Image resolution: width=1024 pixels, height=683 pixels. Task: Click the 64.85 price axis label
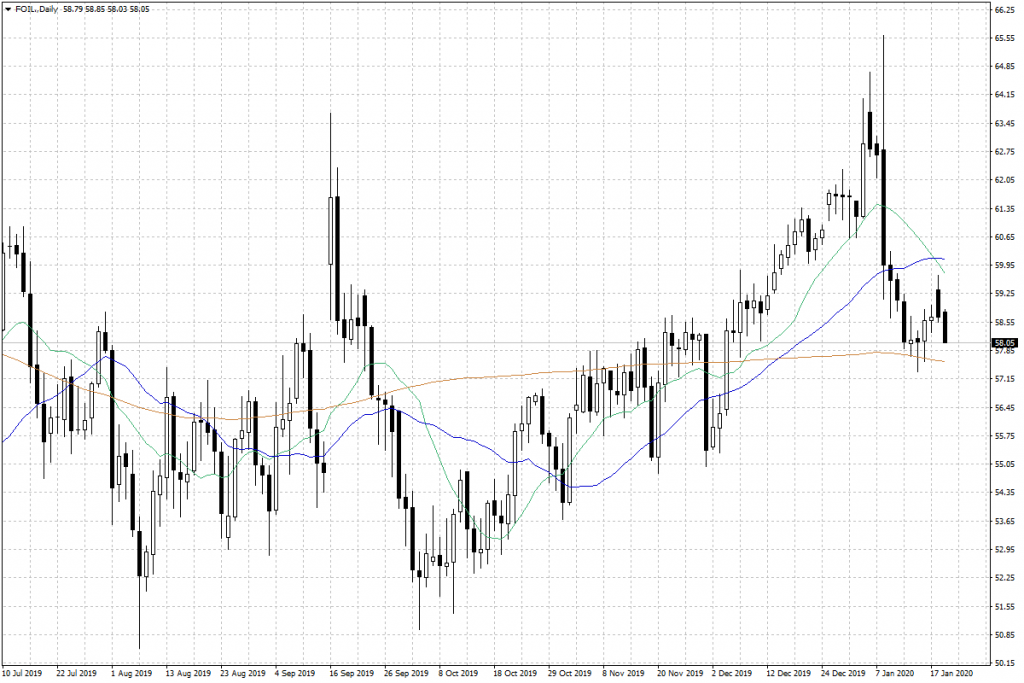pyautogui.click(x=1005, y=67)
